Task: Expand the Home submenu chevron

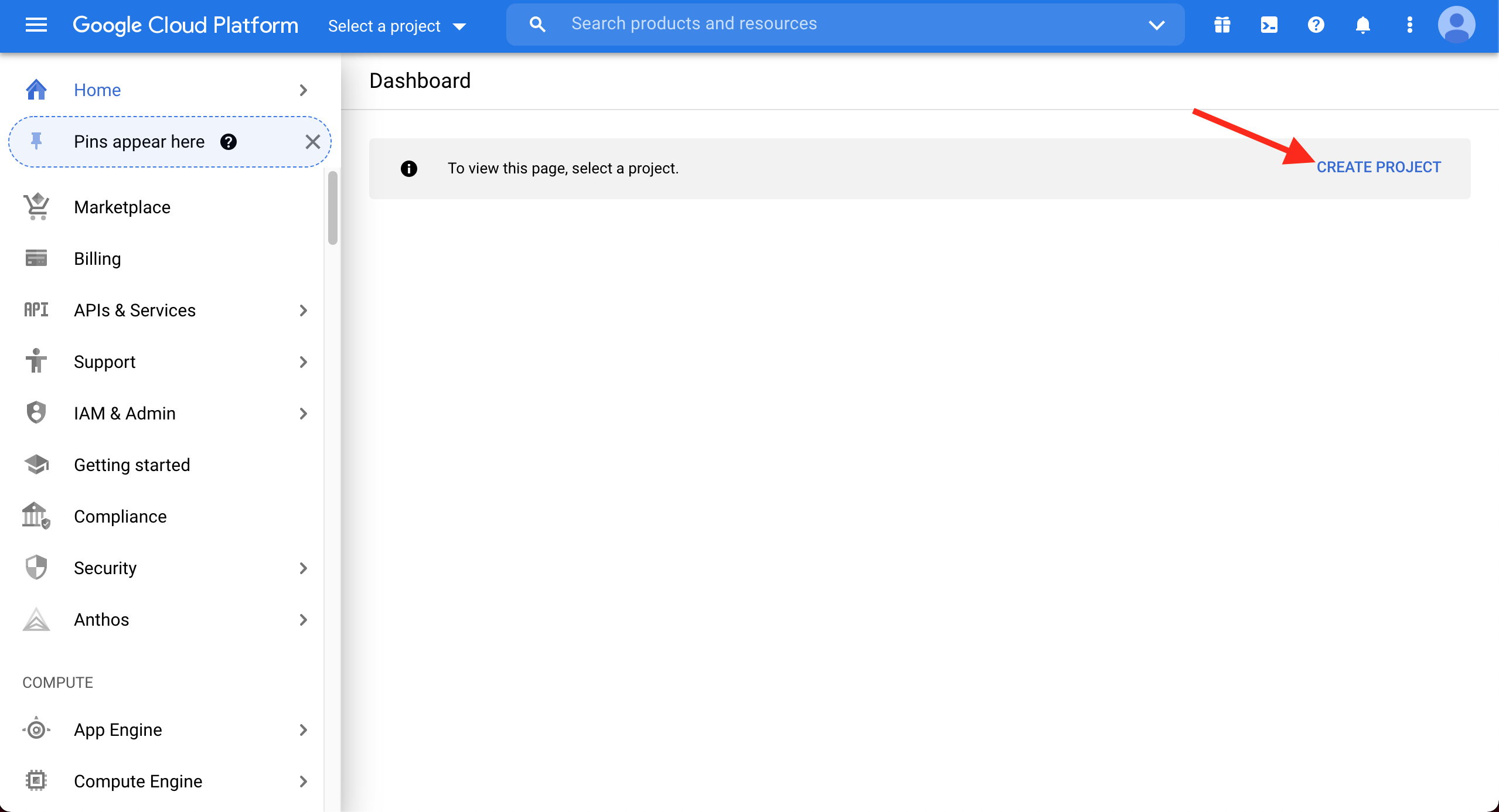Action: point(303,90)
